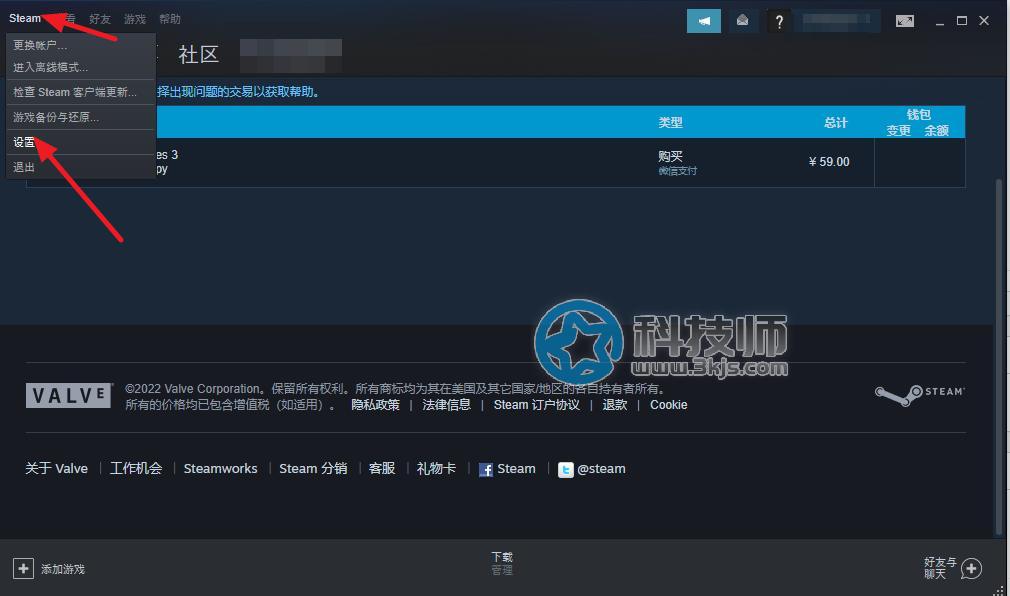Click the Facebook icon next to Steam

(486, 470)
